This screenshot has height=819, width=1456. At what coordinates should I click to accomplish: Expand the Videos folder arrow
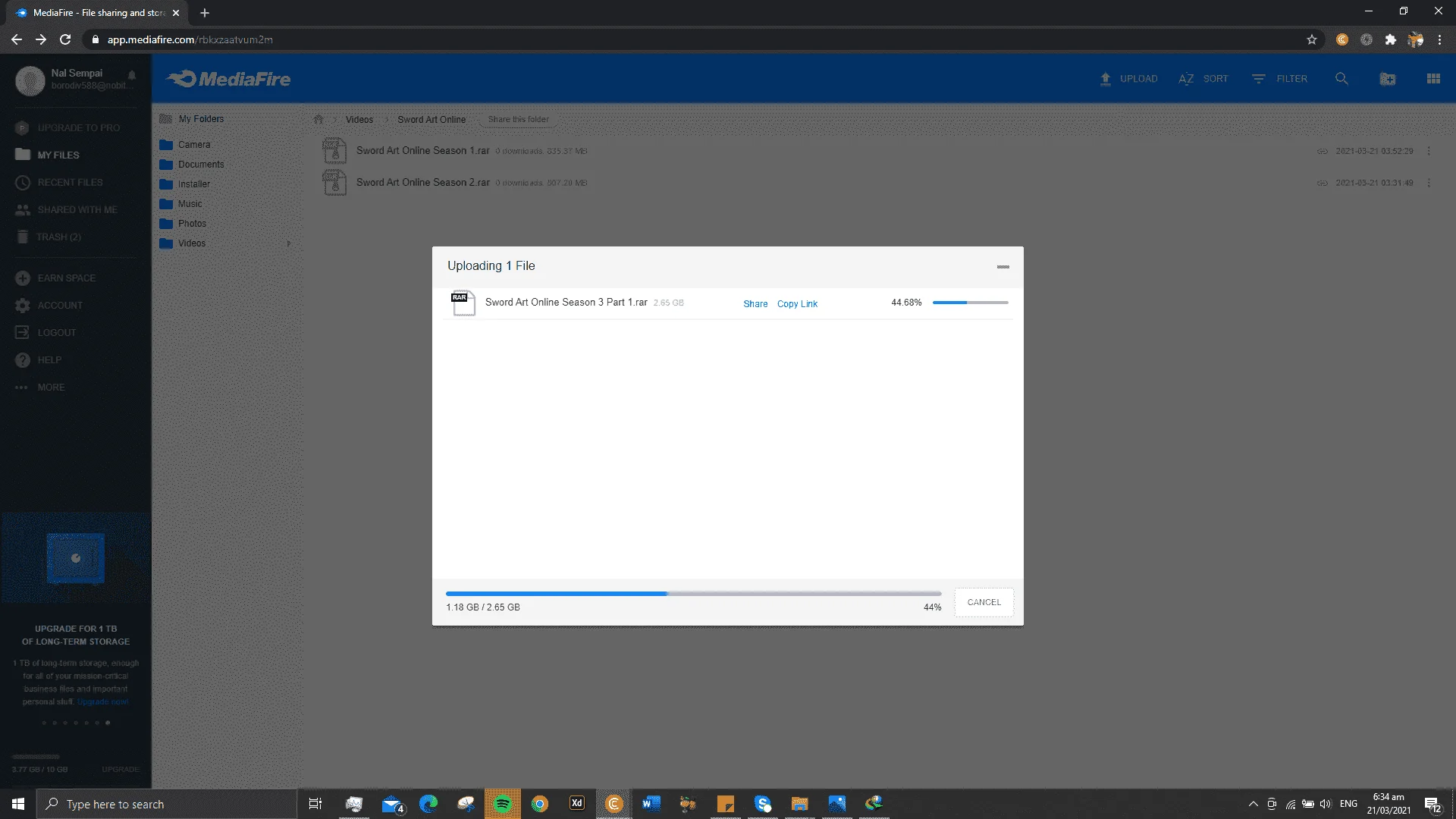point(289,243)
